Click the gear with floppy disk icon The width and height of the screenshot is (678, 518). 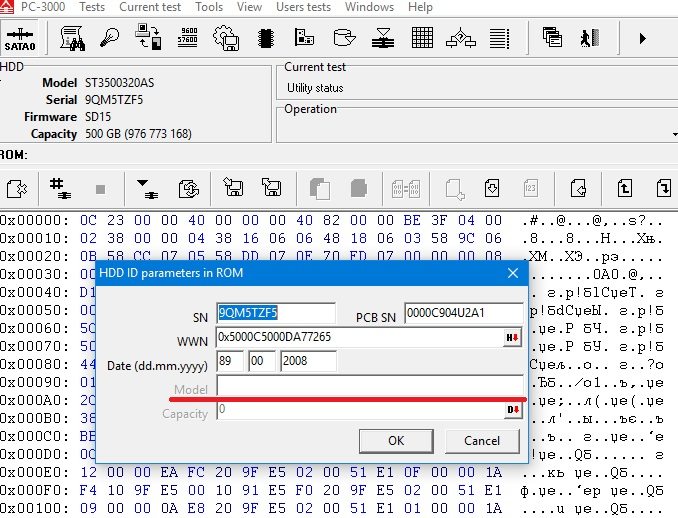226,38
